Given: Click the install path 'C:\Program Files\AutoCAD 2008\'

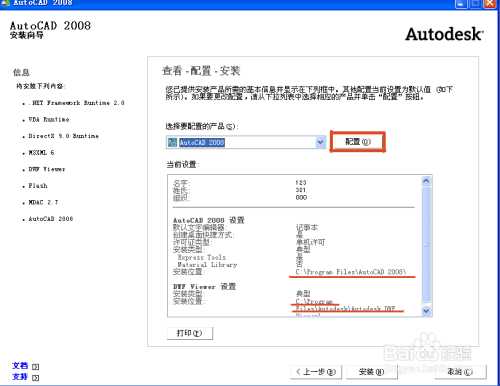Looking at the screenshot, I should [351, 272].
